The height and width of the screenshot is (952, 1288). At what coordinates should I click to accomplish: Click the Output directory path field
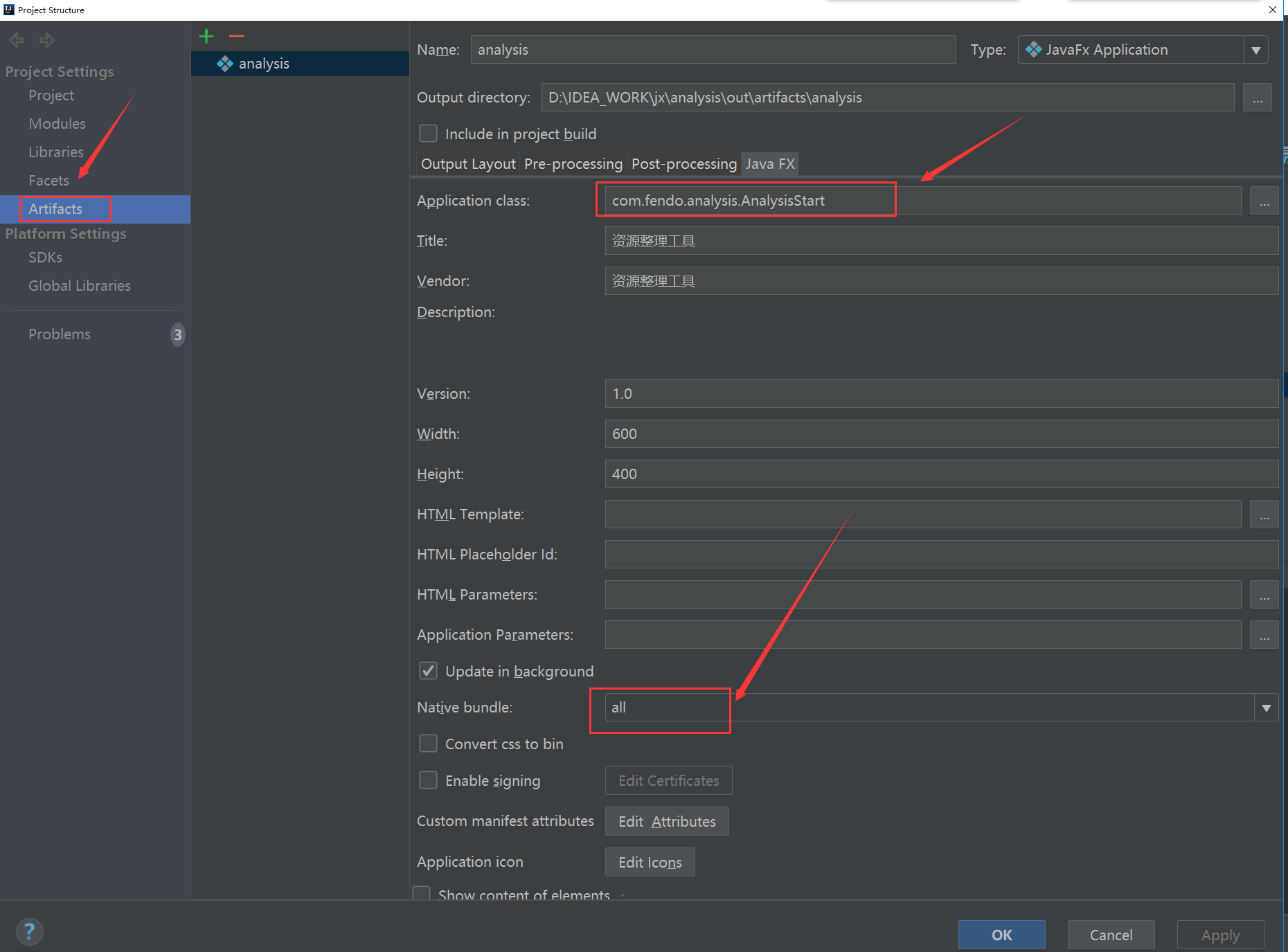(x=888, y=98)
